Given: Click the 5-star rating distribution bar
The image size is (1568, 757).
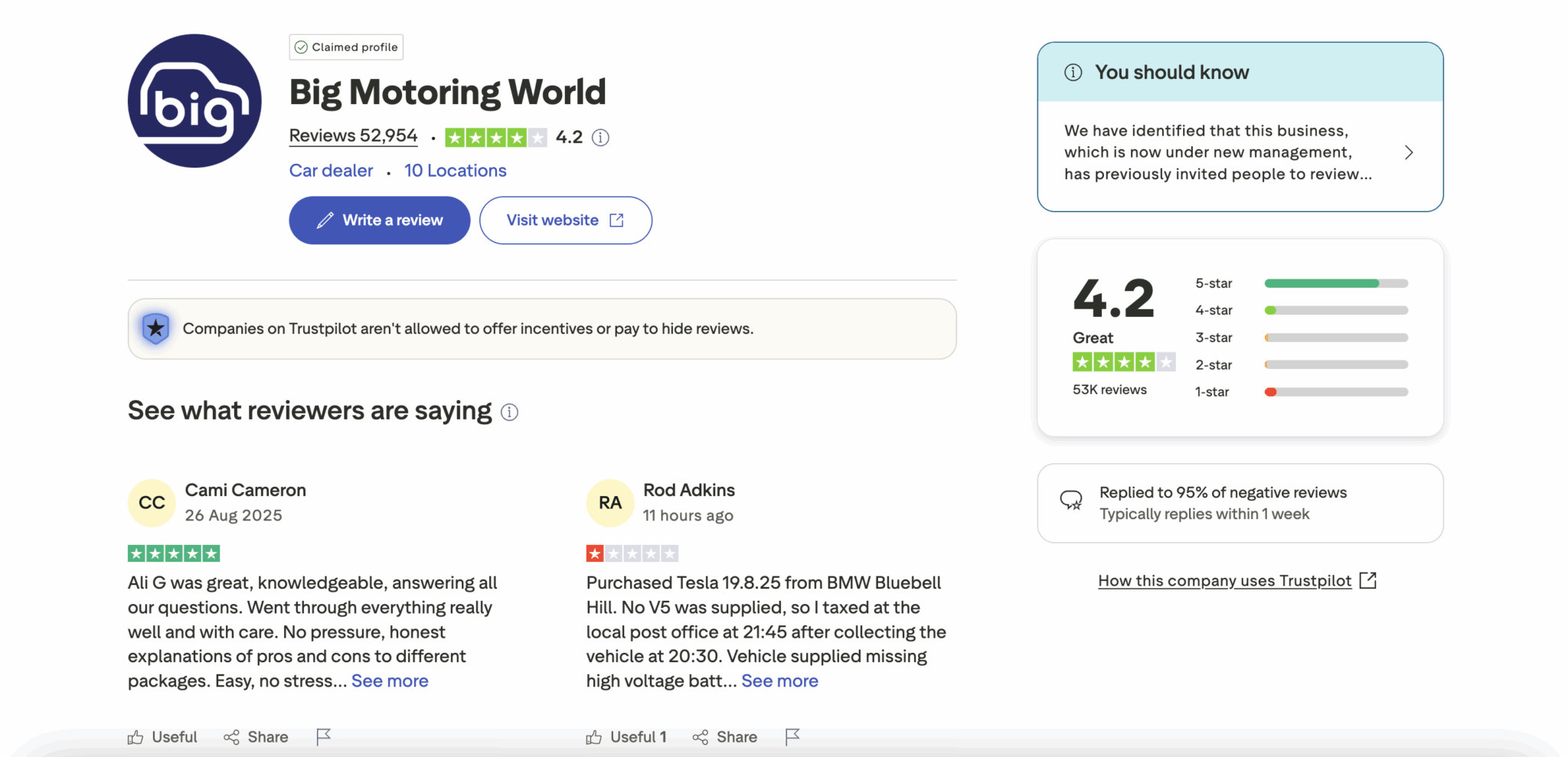Looking at the screenshot, I should coord(1336,283).
